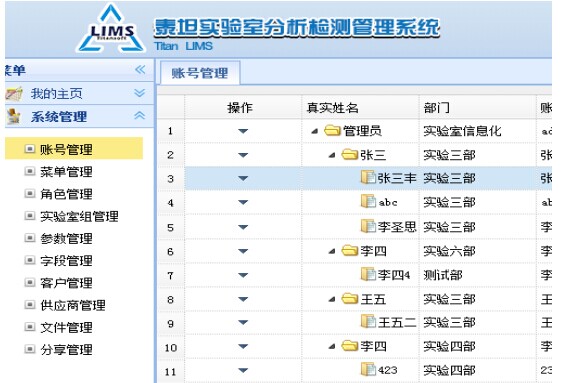561x383 pixels.
Task: Click the document icon of 李圣思
Action: click(x=368, y=226)
